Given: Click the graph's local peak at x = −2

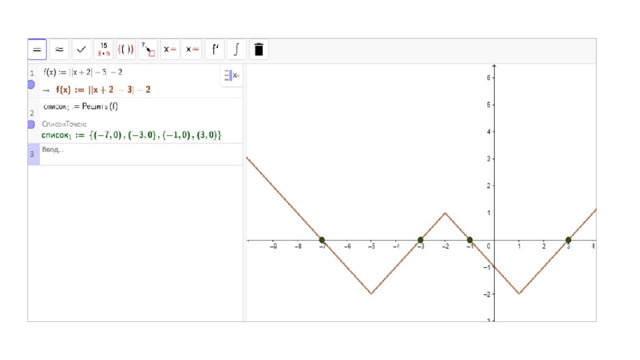Looking at the screenshot, I should pyautogui.click(x=445, y=213).
